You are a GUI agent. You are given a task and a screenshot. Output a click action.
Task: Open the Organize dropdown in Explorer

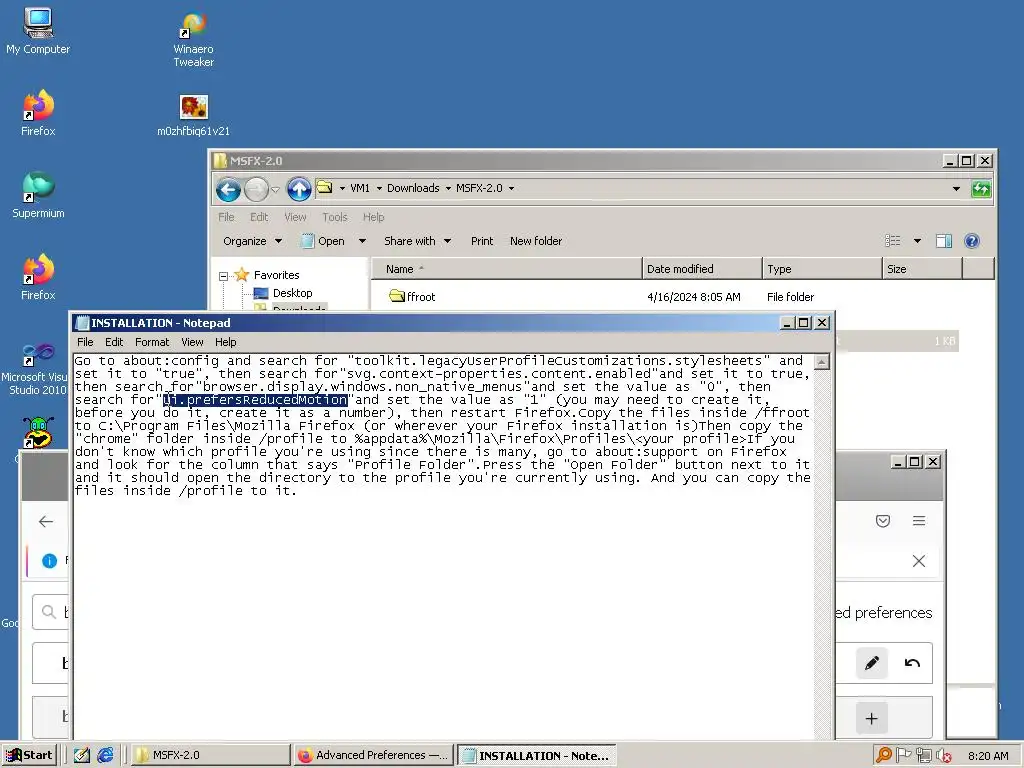coord(253,241)
